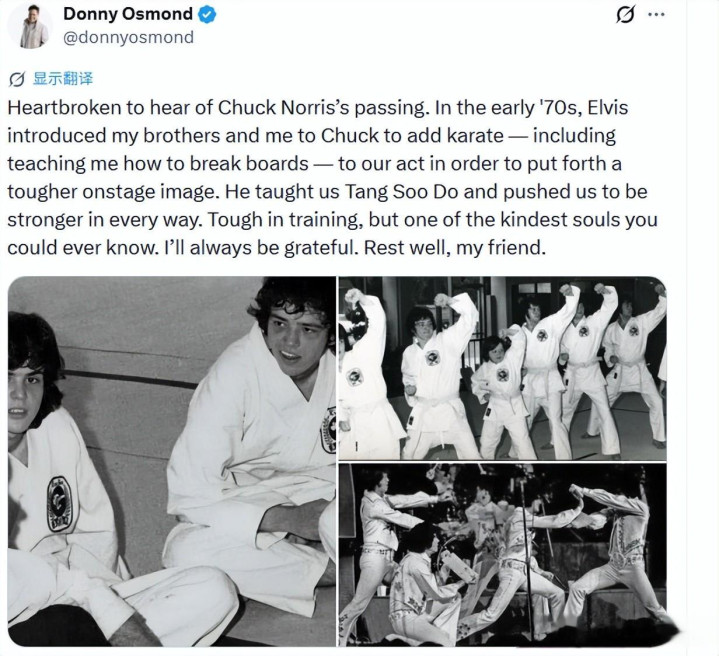Open the large photo of two boys in karate uniforms
The image size is (719, 656).
tap(172, 461)
